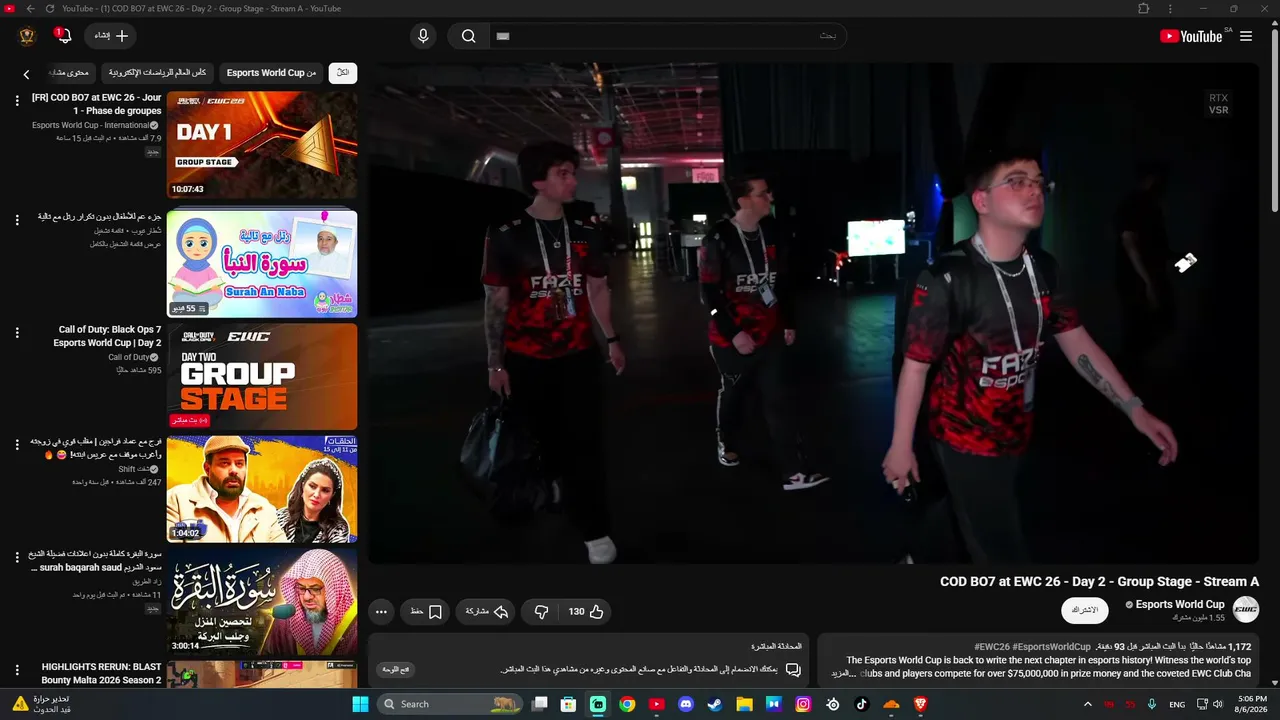Open Brave browser from the taskbar
The height and width of the screenshot is (720, 1280).
920,704
